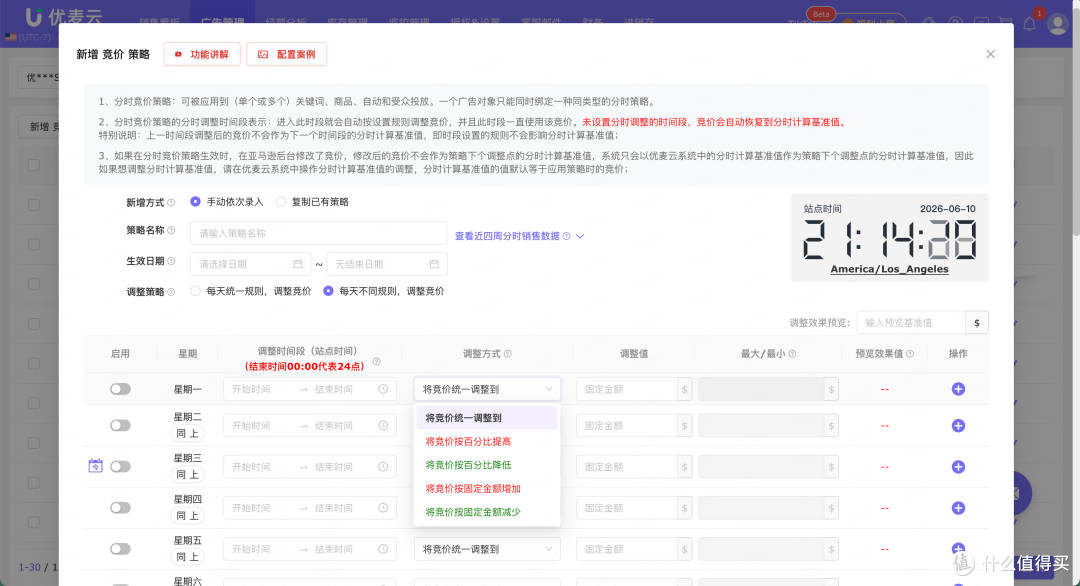The height and width of the screenshot is (586, 1080).
Task: Click the clock icon in 星期三 time field
Action: tap(383, 467)
